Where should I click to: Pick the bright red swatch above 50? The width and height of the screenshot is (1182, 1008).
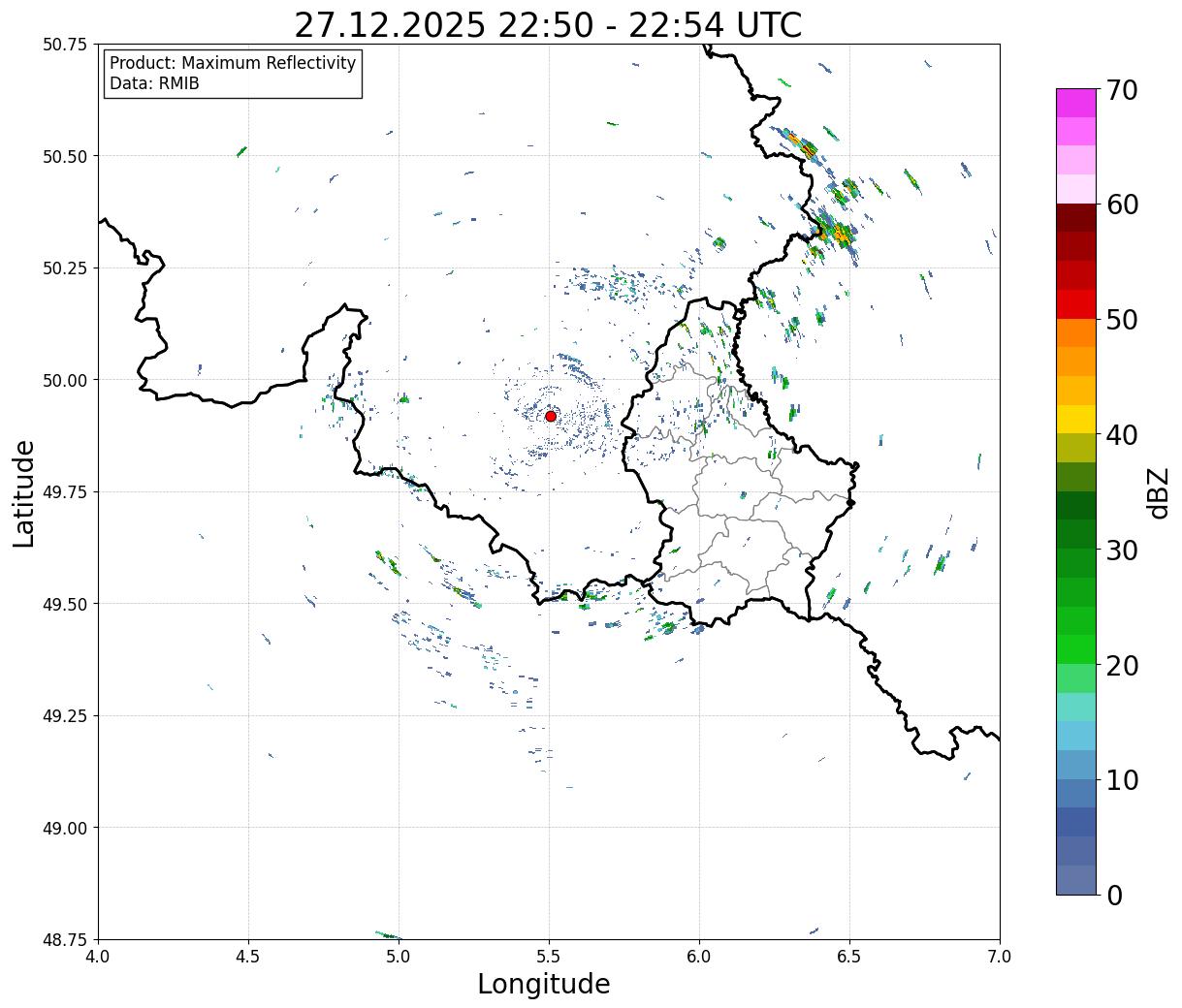click(1075, 304)
